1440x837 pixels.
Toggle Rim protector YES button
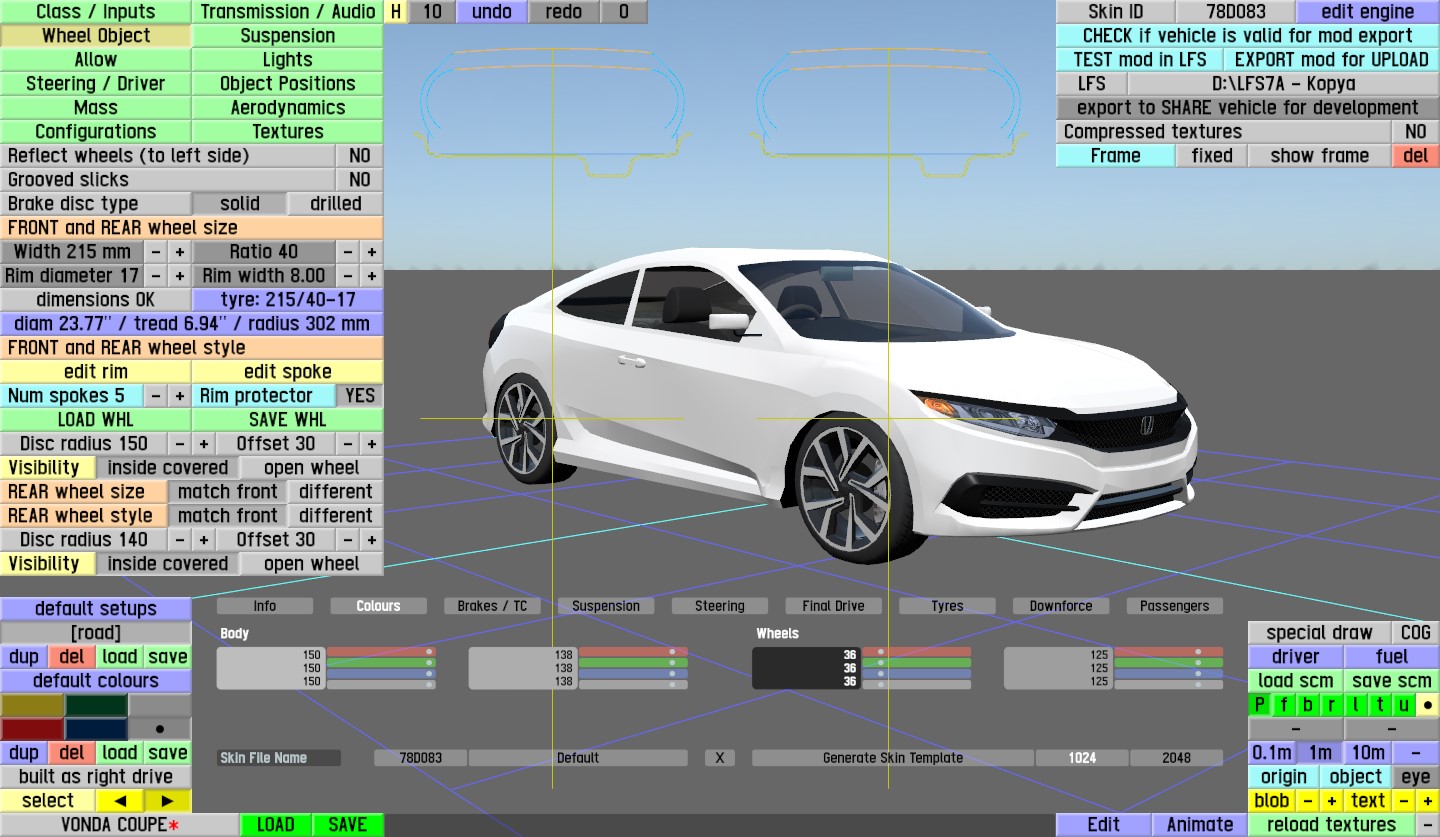360,396
